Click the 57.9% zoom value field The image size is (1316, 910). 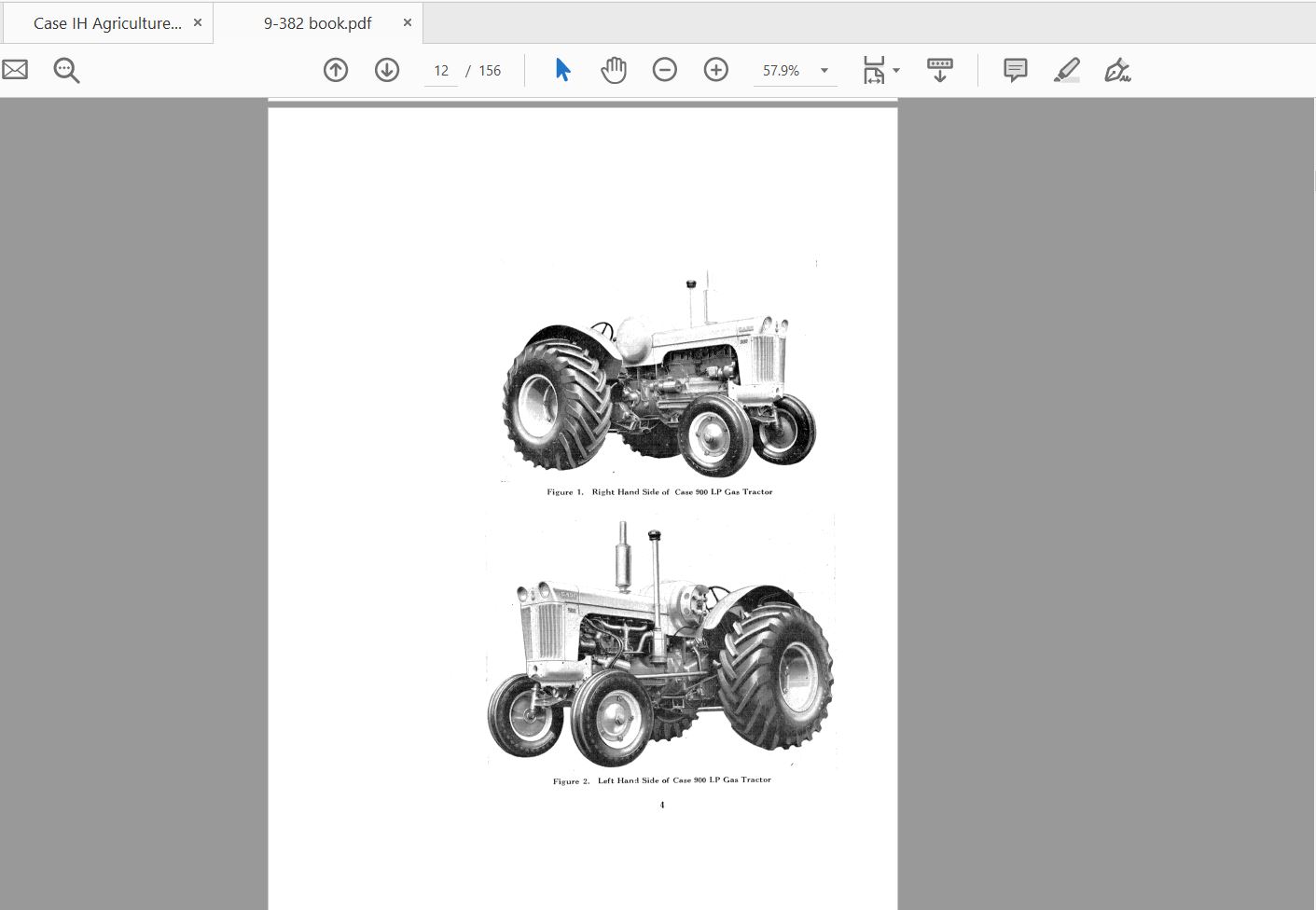click(782, 71)
